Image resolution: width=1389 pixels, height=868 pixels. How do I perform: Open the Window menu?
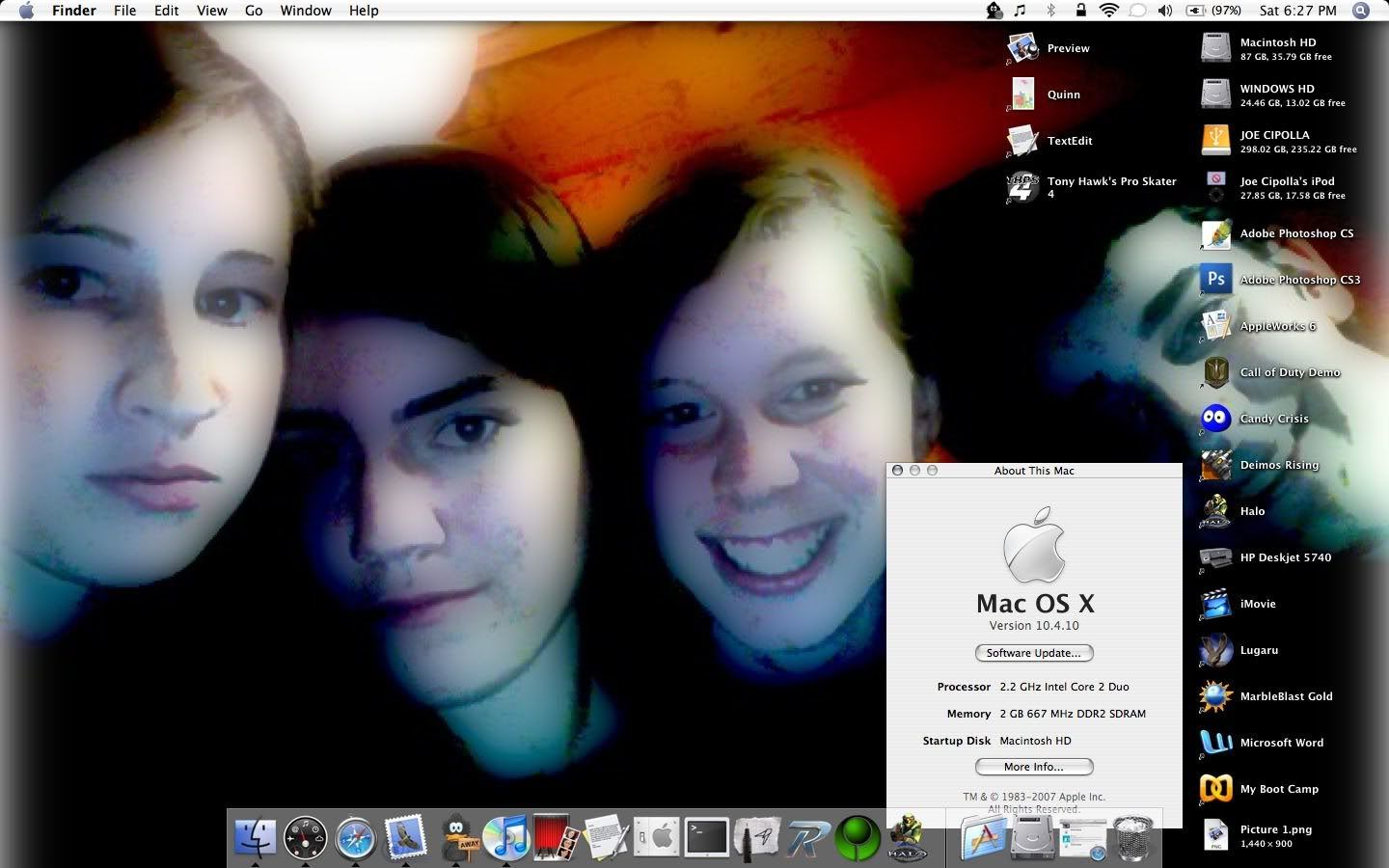[306, 11]
